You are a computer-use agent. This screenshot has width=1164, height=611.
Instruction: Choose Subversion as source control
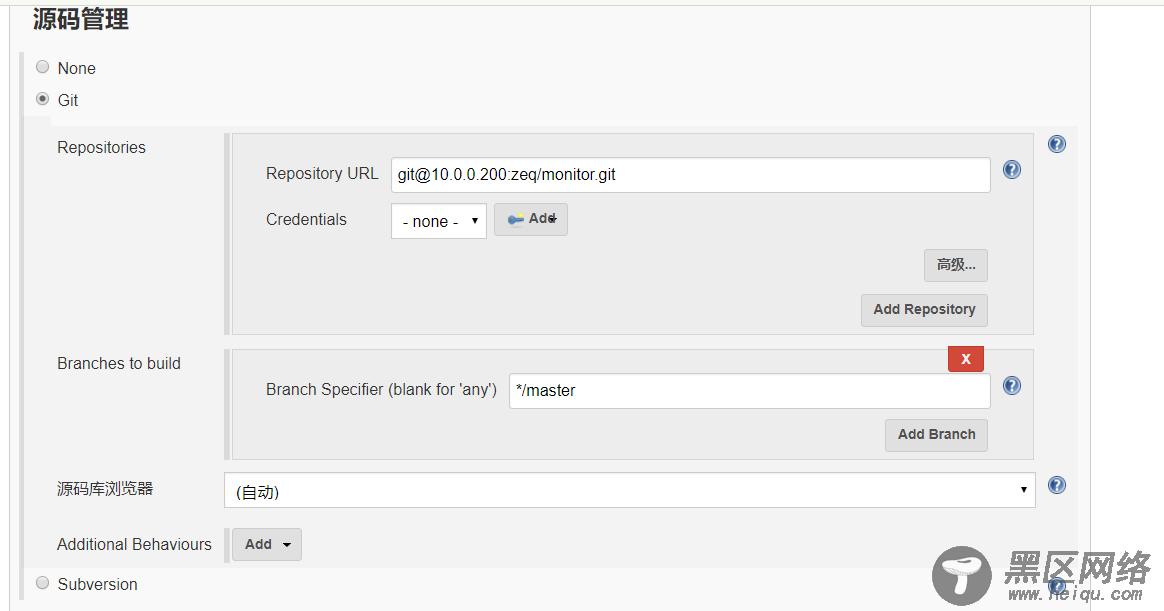(42, 582)
